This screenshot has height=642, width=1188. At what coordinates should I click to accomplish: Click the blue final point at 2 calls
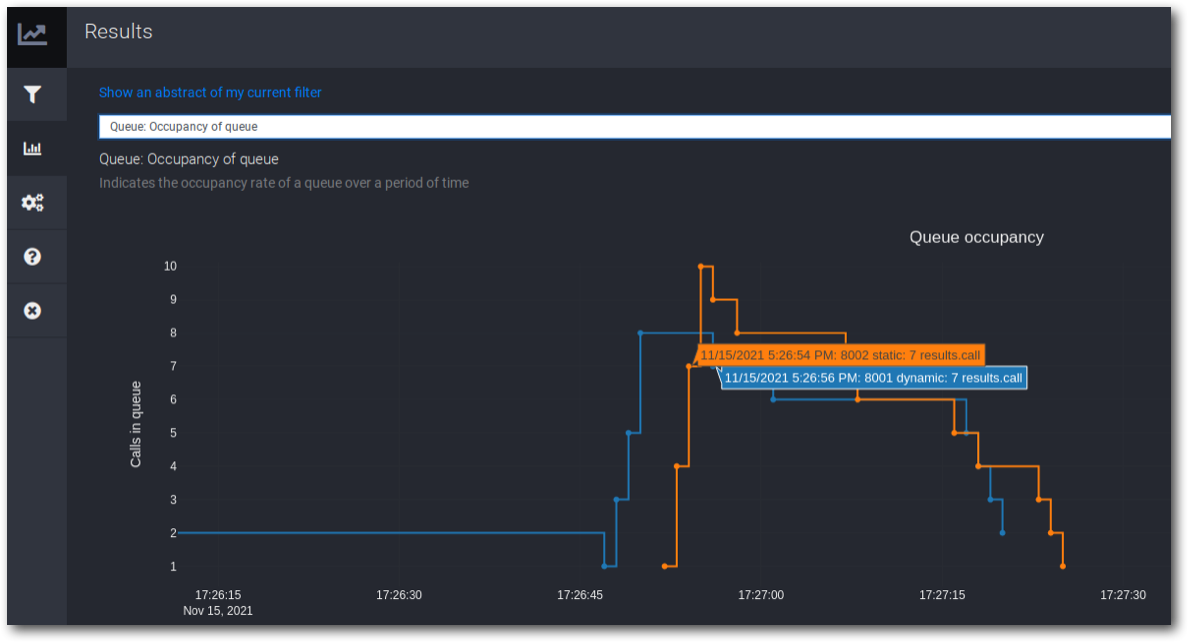pos(1002,533)
